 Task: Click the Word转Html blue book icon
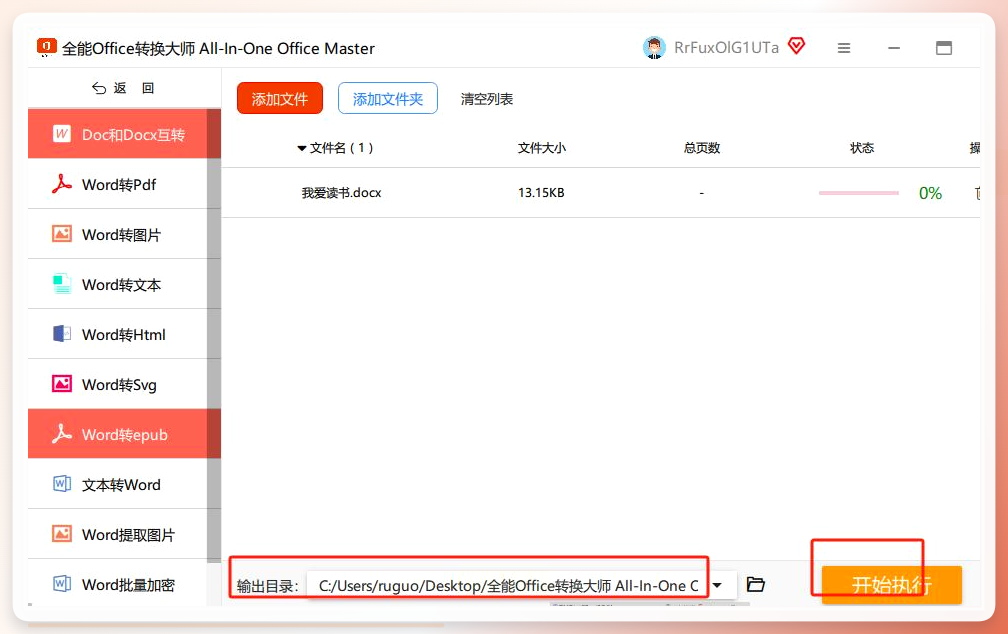pos(62,334)
